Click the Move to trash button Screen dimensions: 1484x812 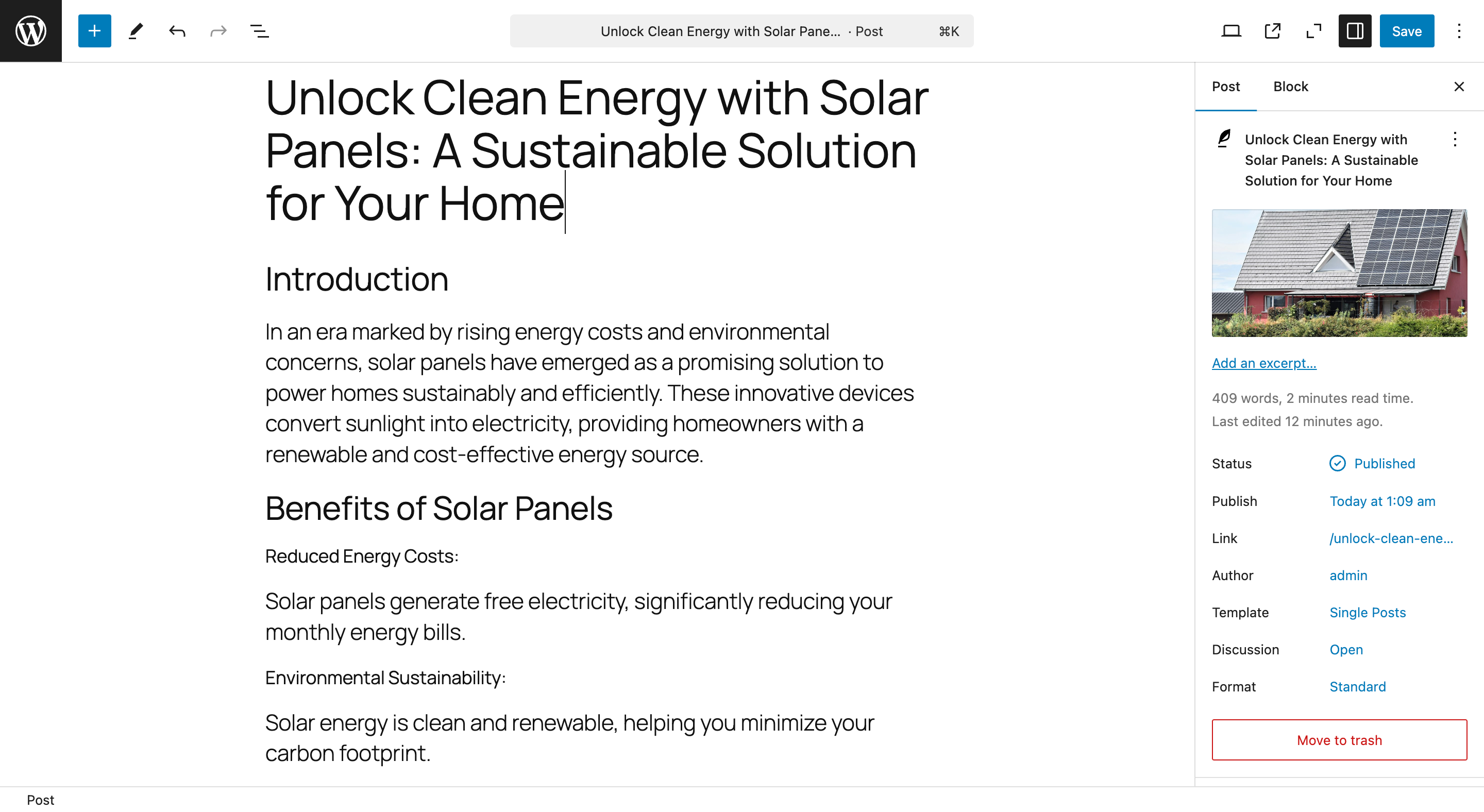pos(1339,740)
